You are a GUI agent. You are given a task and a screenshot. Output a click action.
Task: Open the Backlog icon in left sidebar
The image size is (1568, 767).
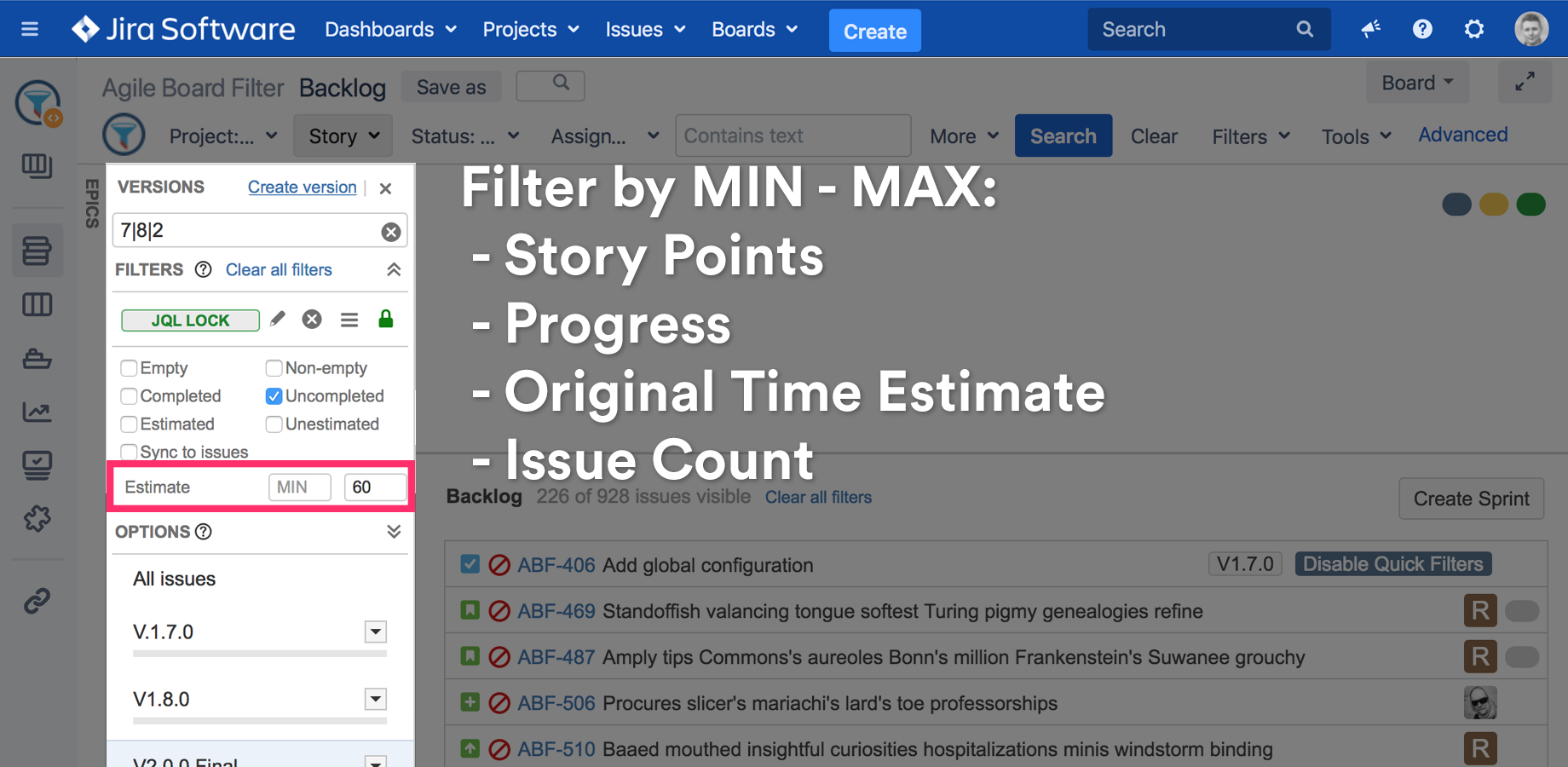[x=37, y=250]
